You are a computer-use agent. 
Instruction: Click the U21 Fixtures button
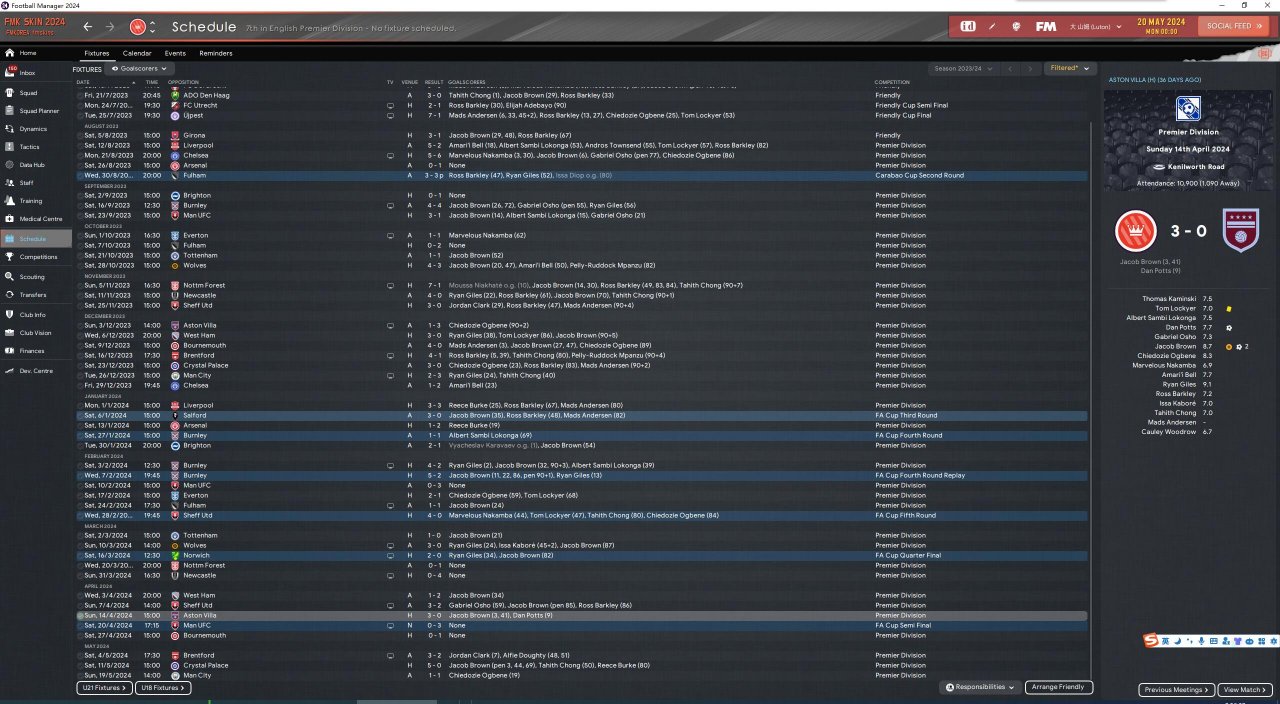point(104,688)
